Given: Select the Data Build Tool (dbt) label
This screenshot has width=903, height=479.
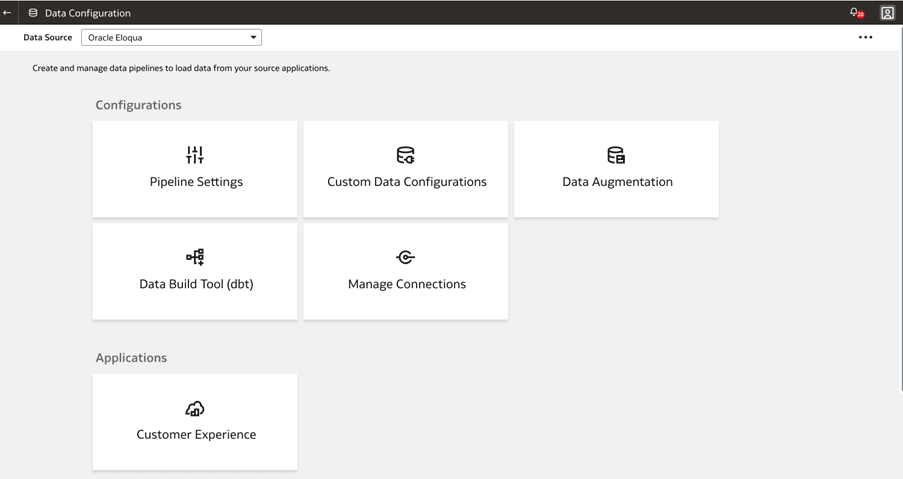Looking at the screenshot, I should 196,284.
